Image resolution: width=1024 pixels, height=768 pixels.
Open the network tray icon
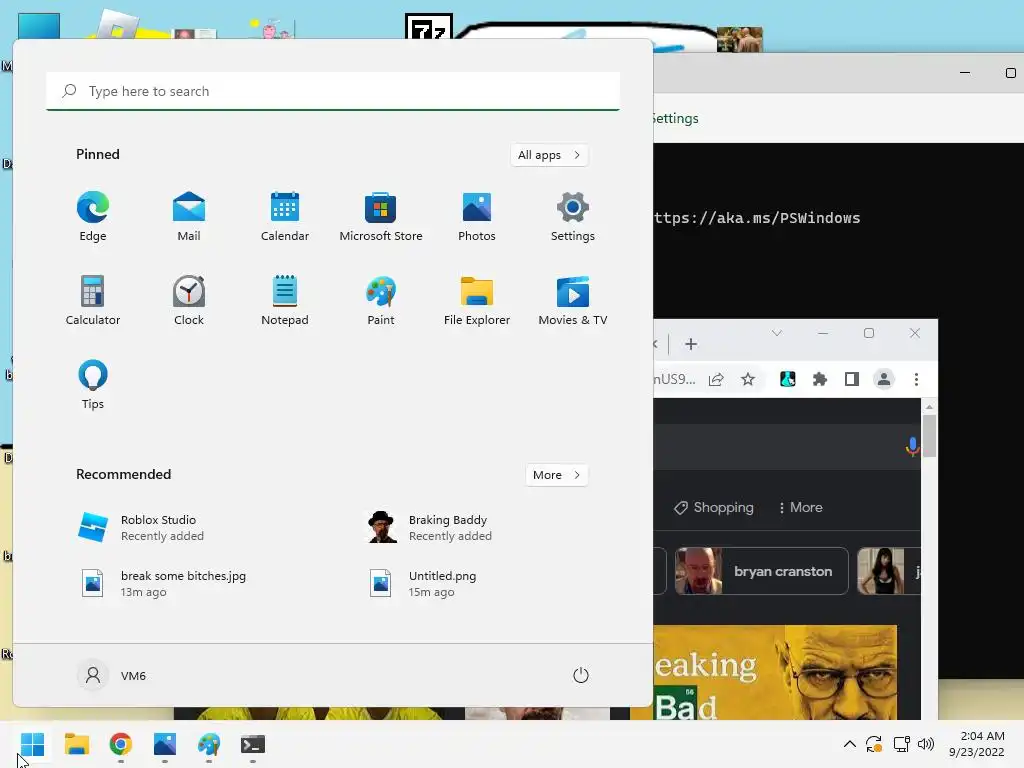pos(901,744)
